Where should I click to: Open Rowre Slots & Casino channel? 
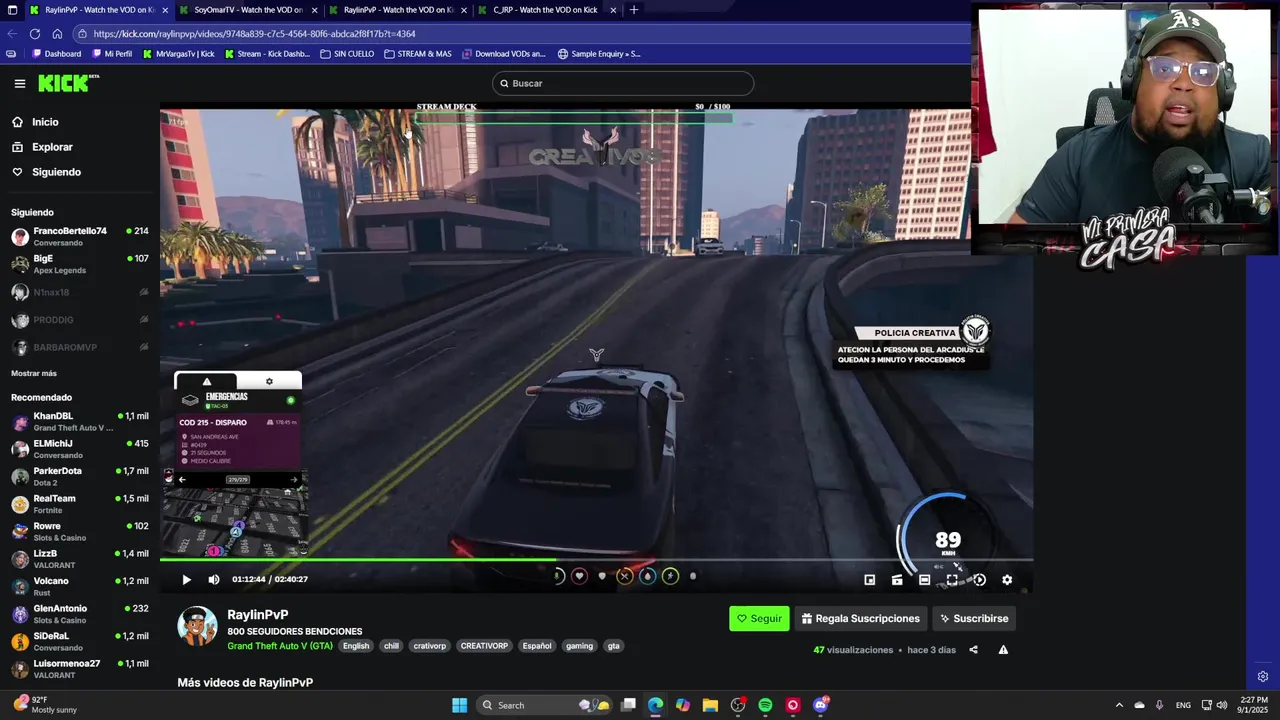[x=80, y=531]
